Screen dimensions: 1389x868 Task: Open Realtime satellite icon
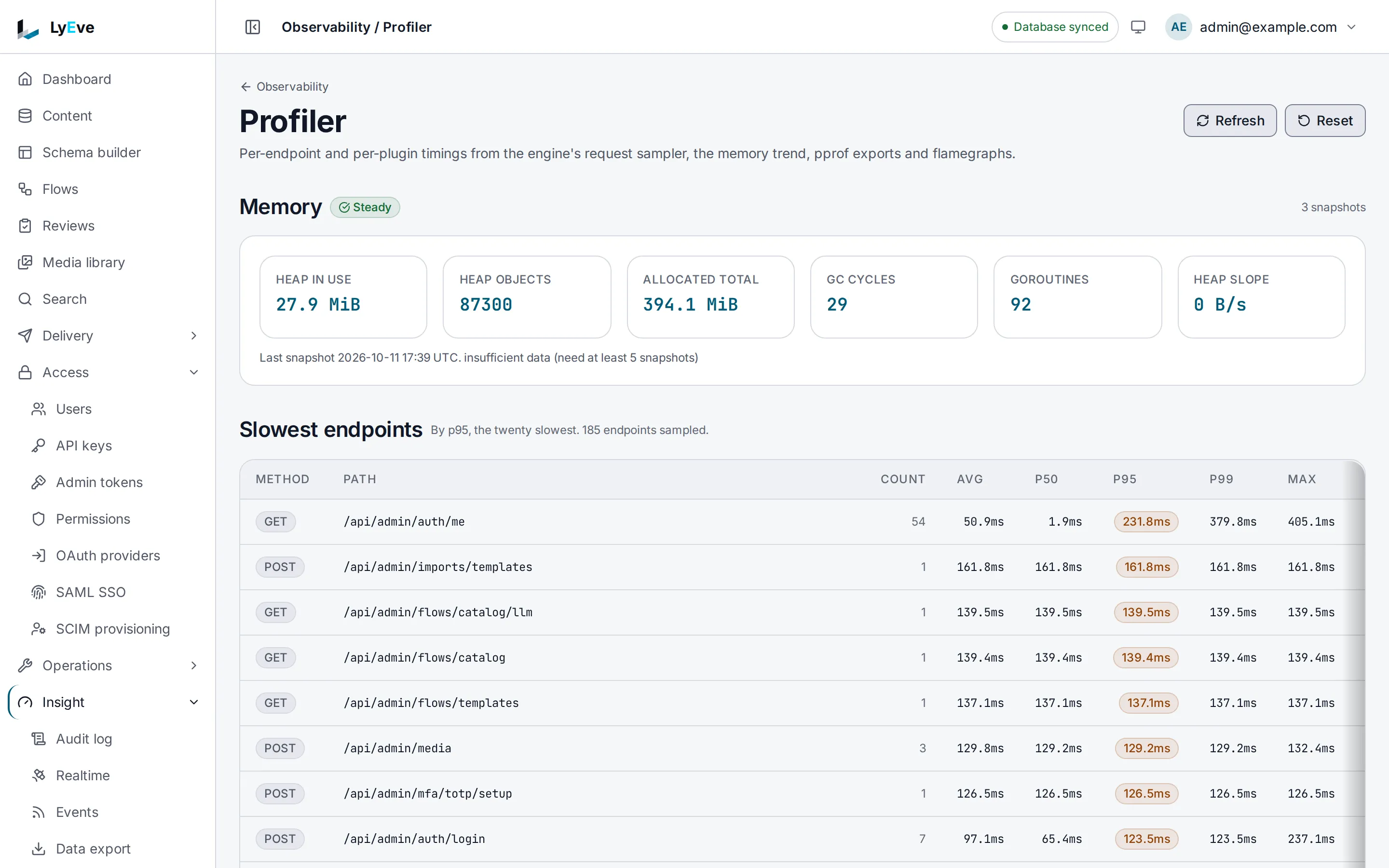pos(39,775)
